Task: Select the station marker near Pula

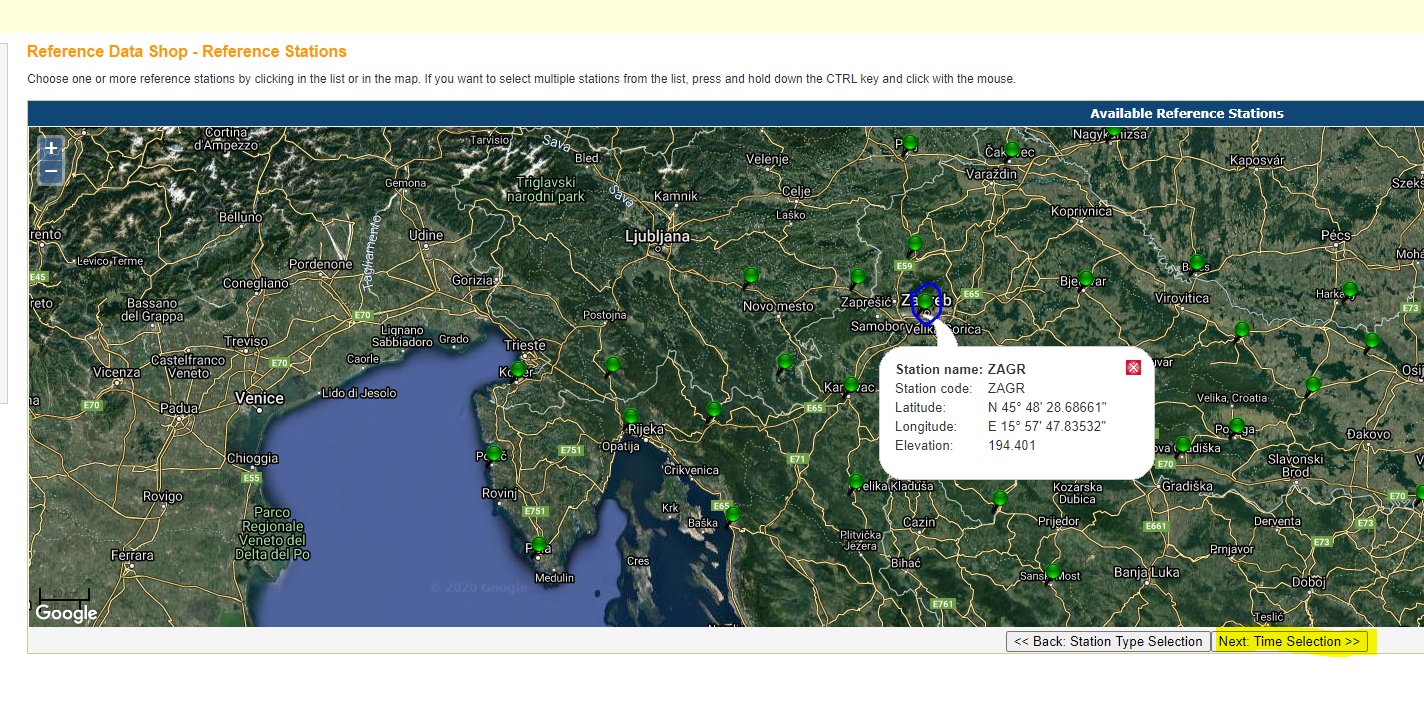Action: (539, 545)
